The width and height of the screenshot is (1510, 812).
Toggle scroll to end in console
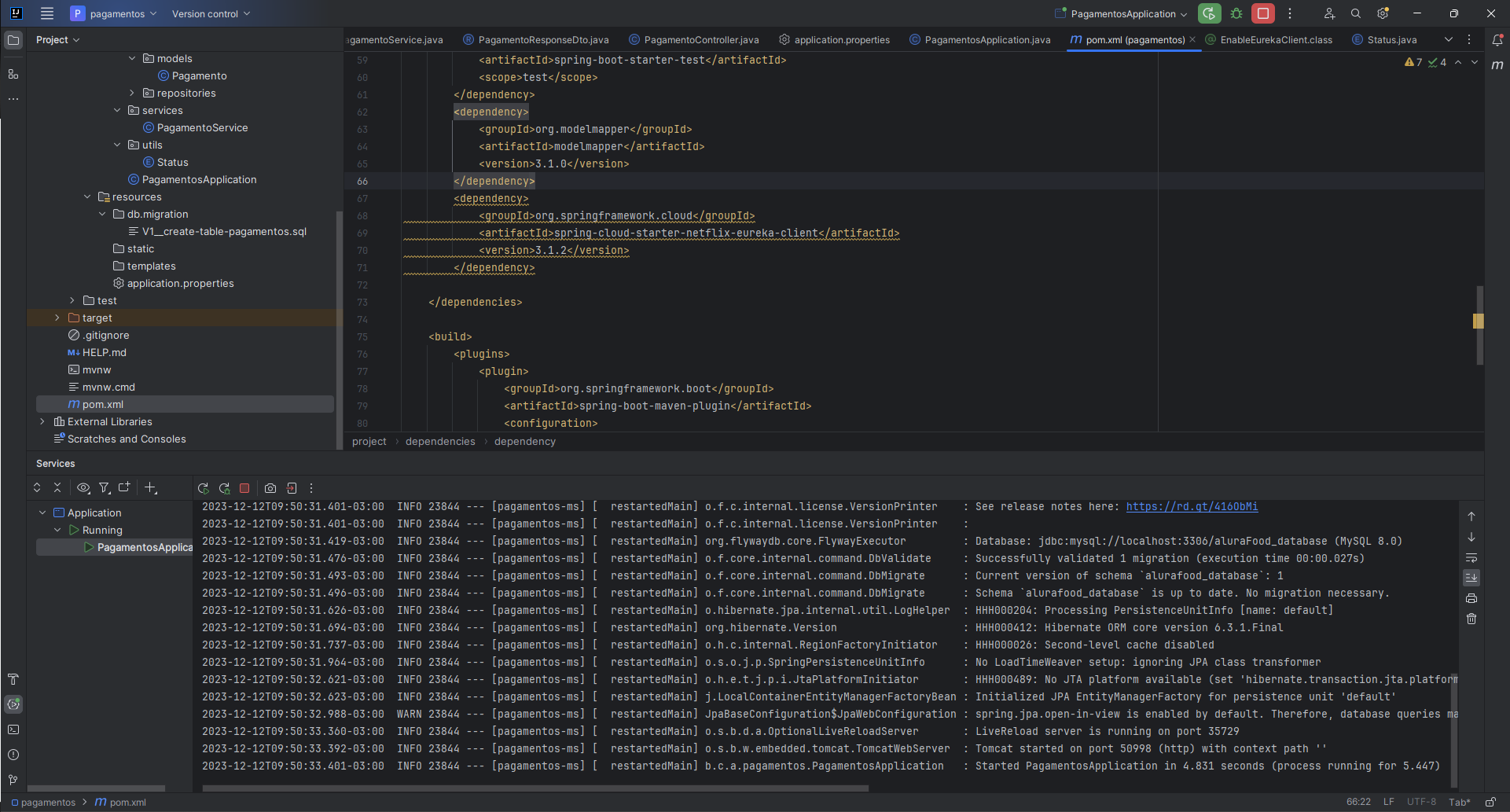[x=1471, y=578]
